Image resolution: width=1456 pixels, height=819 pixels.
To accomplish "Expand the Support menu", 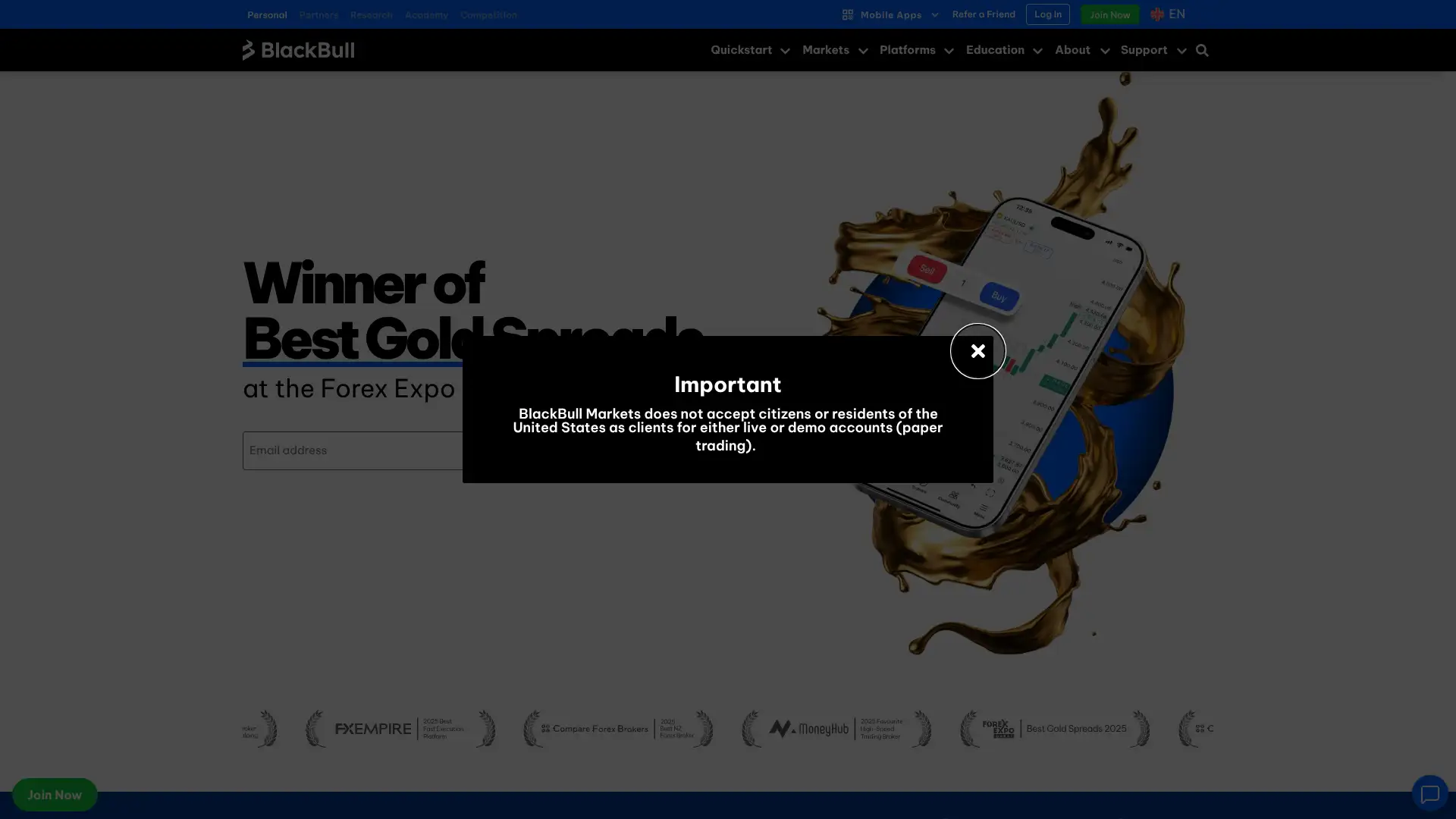I will click(x=1153, y=50).
